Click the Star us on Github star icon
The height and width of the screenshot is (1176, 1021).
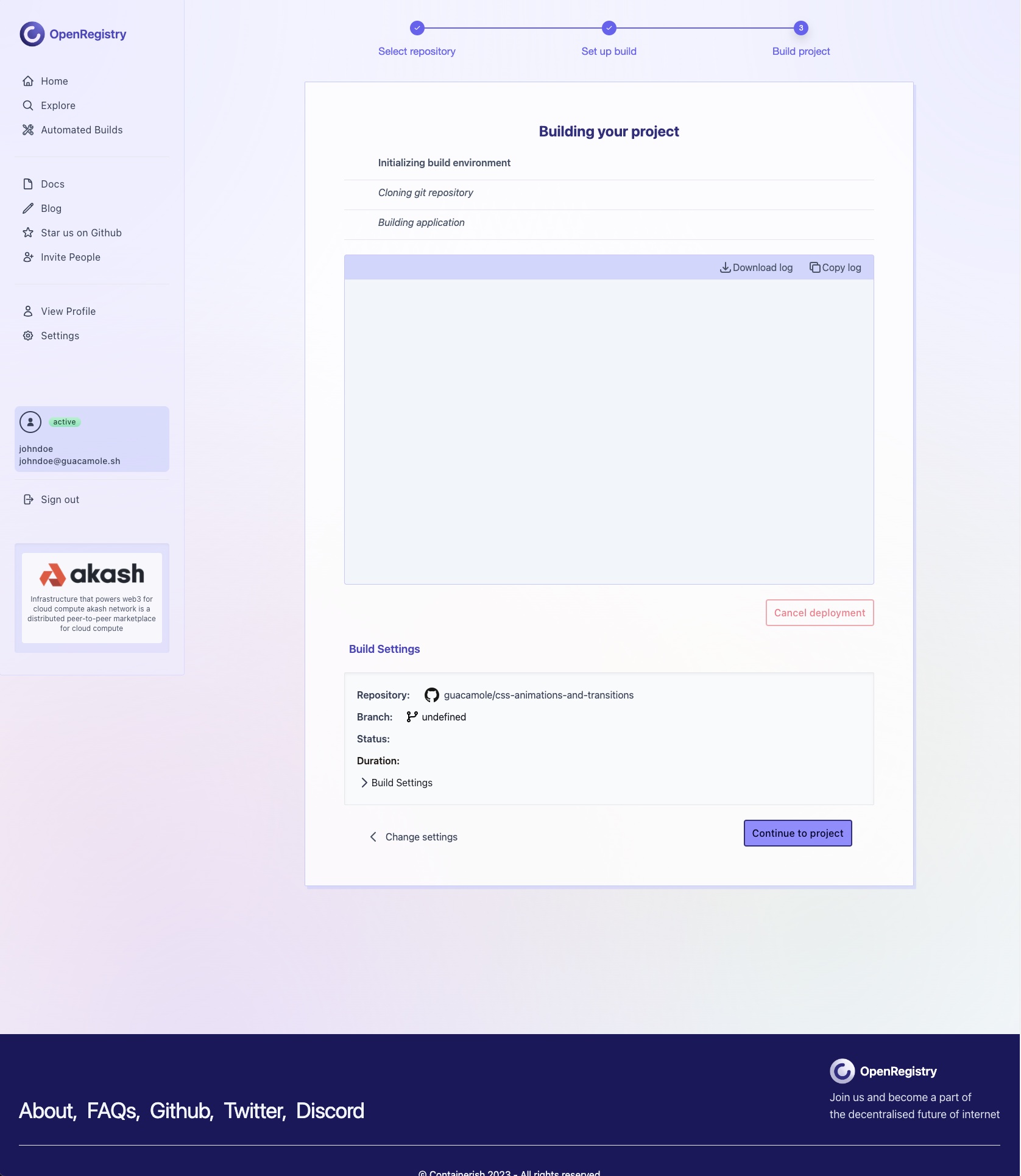click(28, 233)
